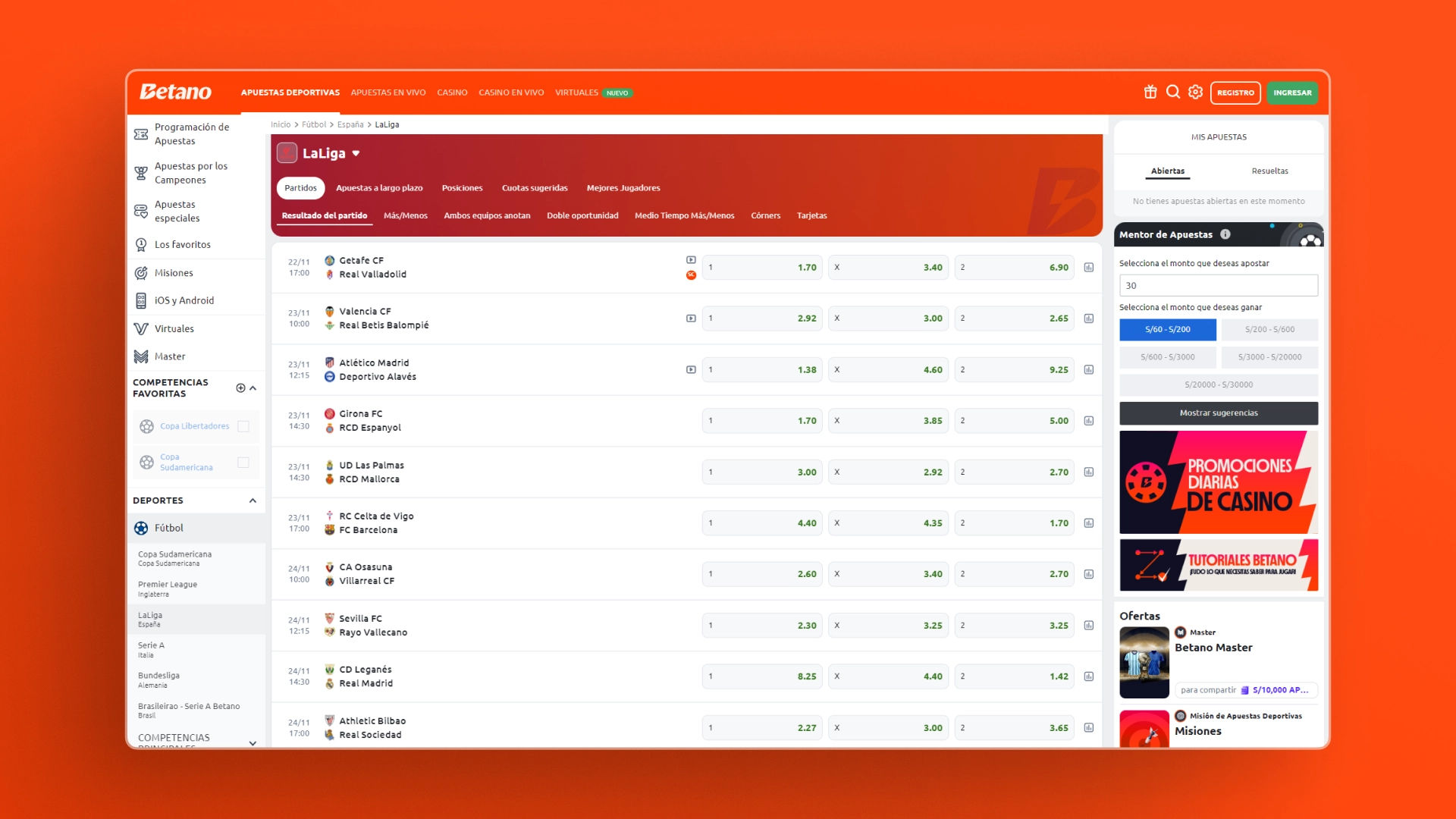The height and width of the screenshot is (819, 1456).
Task: Open the Posiciones tab
Action: point(463,188)
